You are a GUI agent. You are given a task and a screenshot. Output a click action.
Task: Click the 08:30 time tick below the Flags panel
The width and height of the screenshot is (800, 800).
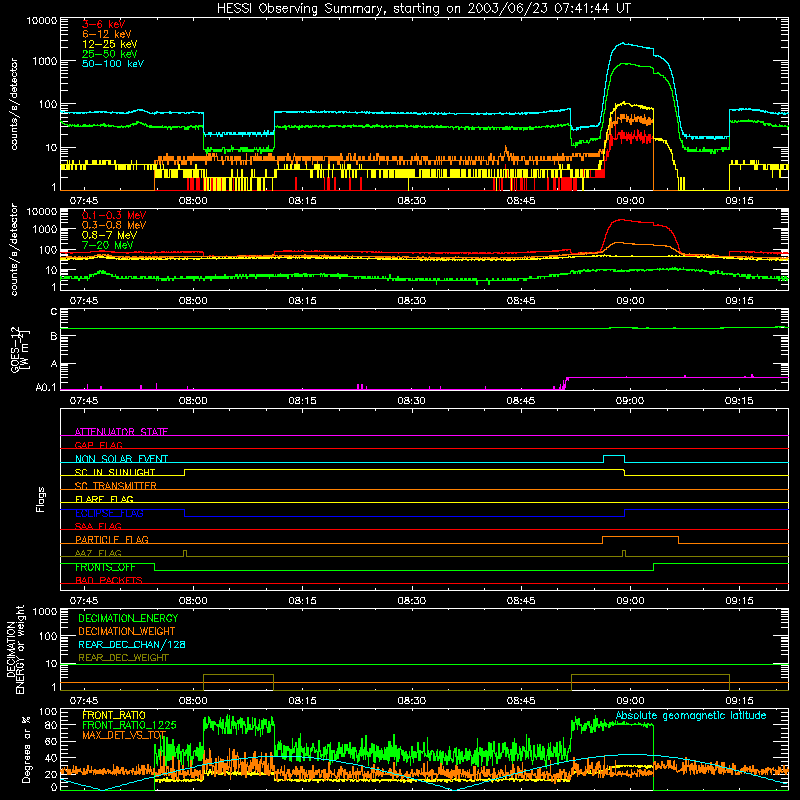pyautogui.click(x=411, y=601)
